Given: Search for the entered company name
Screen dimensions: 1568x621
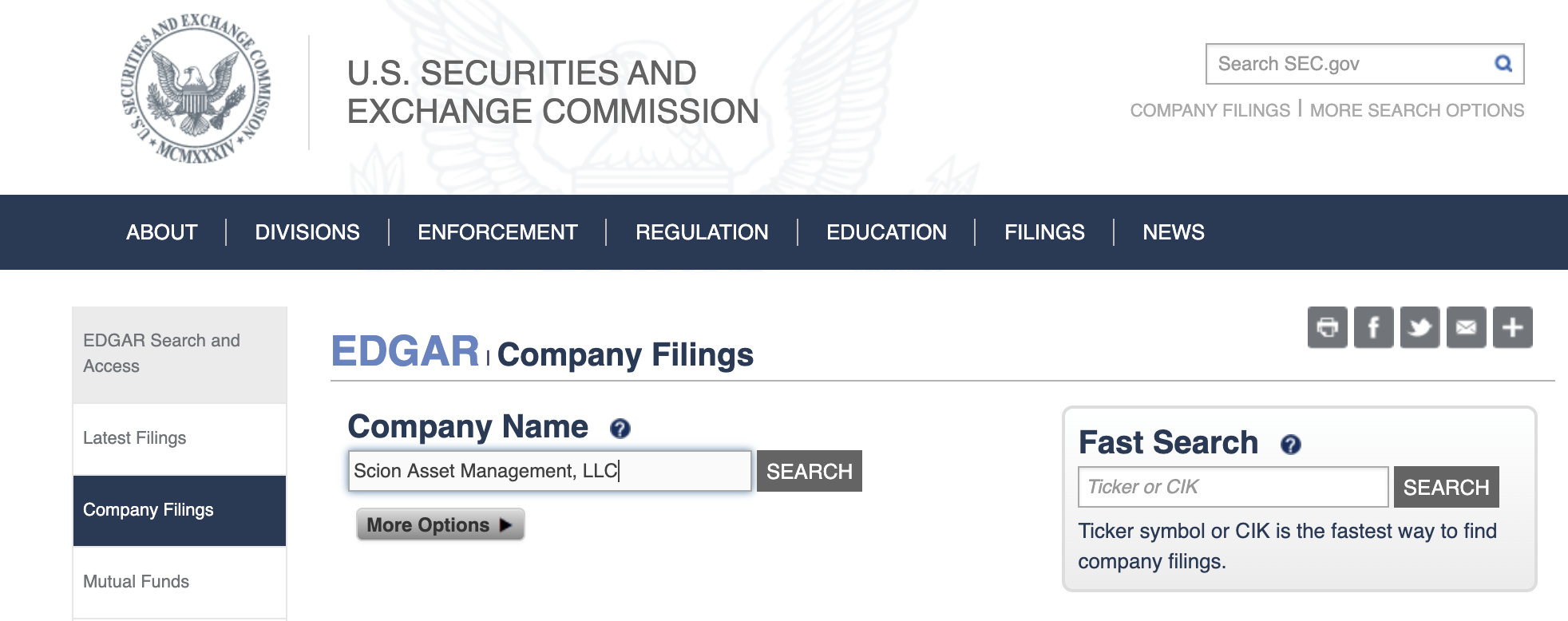Looking at the screenshot, I should coord(810,471).
